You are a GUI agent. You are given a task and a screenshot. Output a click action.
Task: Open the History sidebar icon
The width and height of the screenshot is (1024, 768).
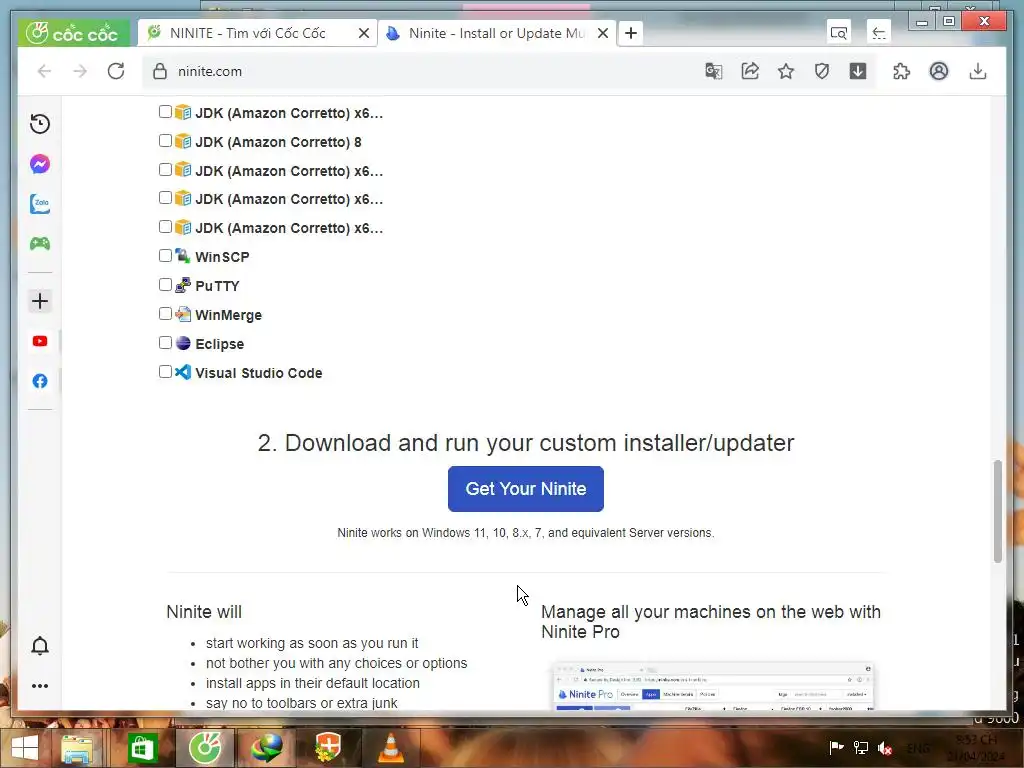[40, 124]
